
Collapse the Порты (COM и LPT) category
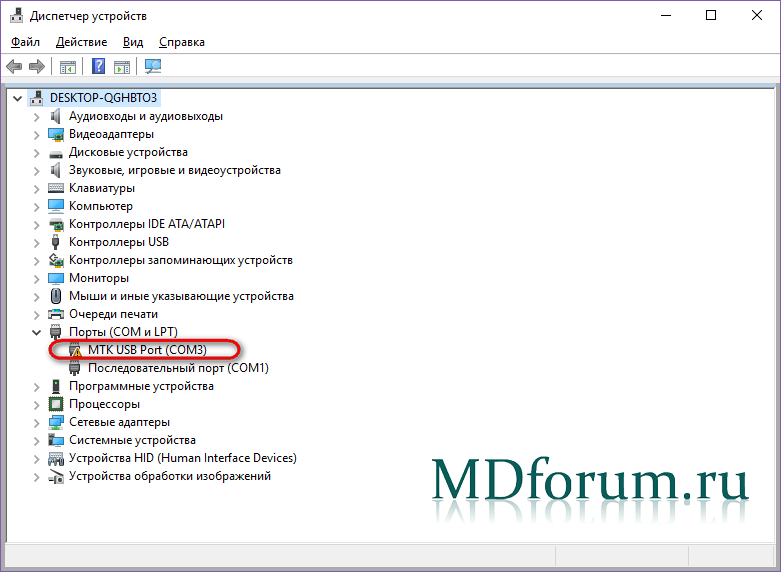pos(36,332)
